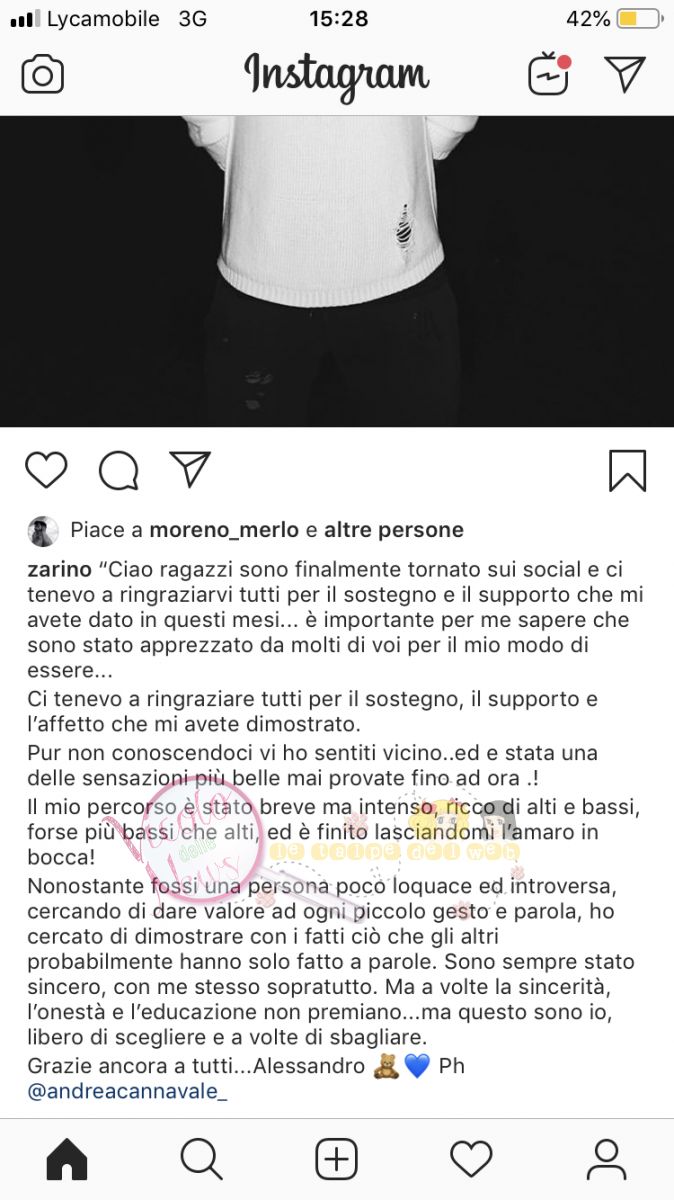The width and height of the screenshot is (674, 1200).
Task: Tap the Instagram logo in header
Action: click(x=337, y=76)
